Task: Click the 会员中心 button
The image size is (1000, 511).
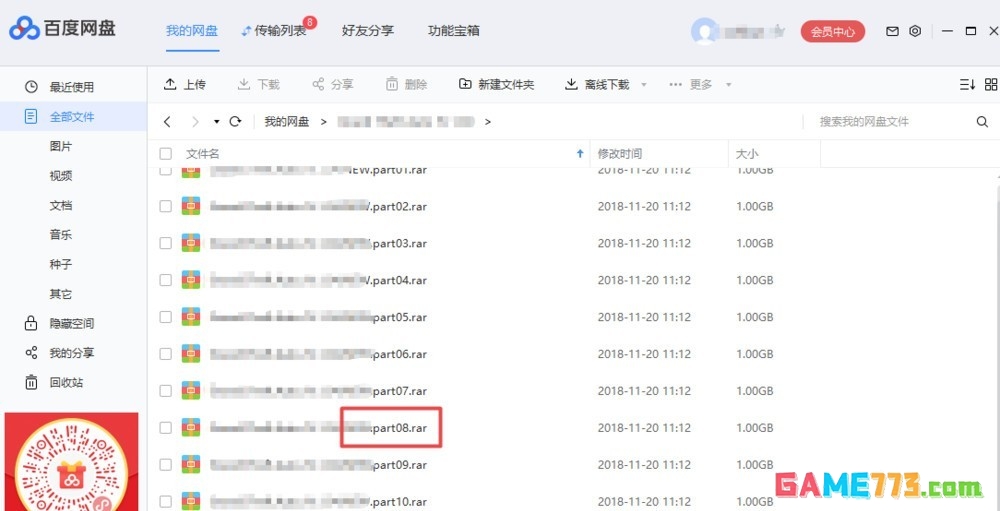Action: pos(833,31)
